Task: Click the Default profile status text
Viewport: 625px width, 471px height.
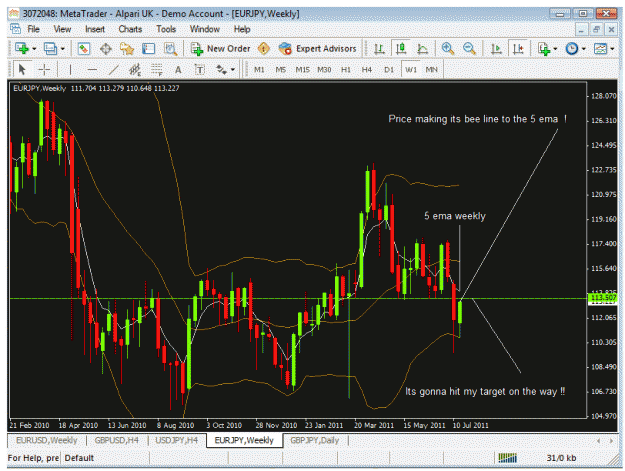Action: click(79, 458)
